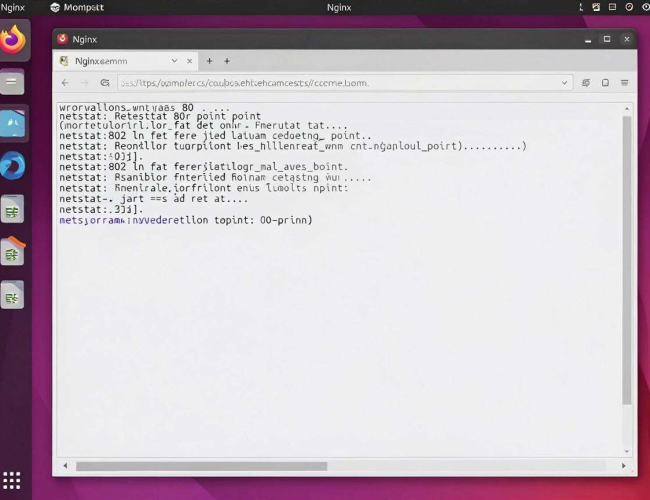Image resolution: width=650 pixels, height=500 pixels.
Task: Show applications grid in dock
Action: click(x=12, y=480)
